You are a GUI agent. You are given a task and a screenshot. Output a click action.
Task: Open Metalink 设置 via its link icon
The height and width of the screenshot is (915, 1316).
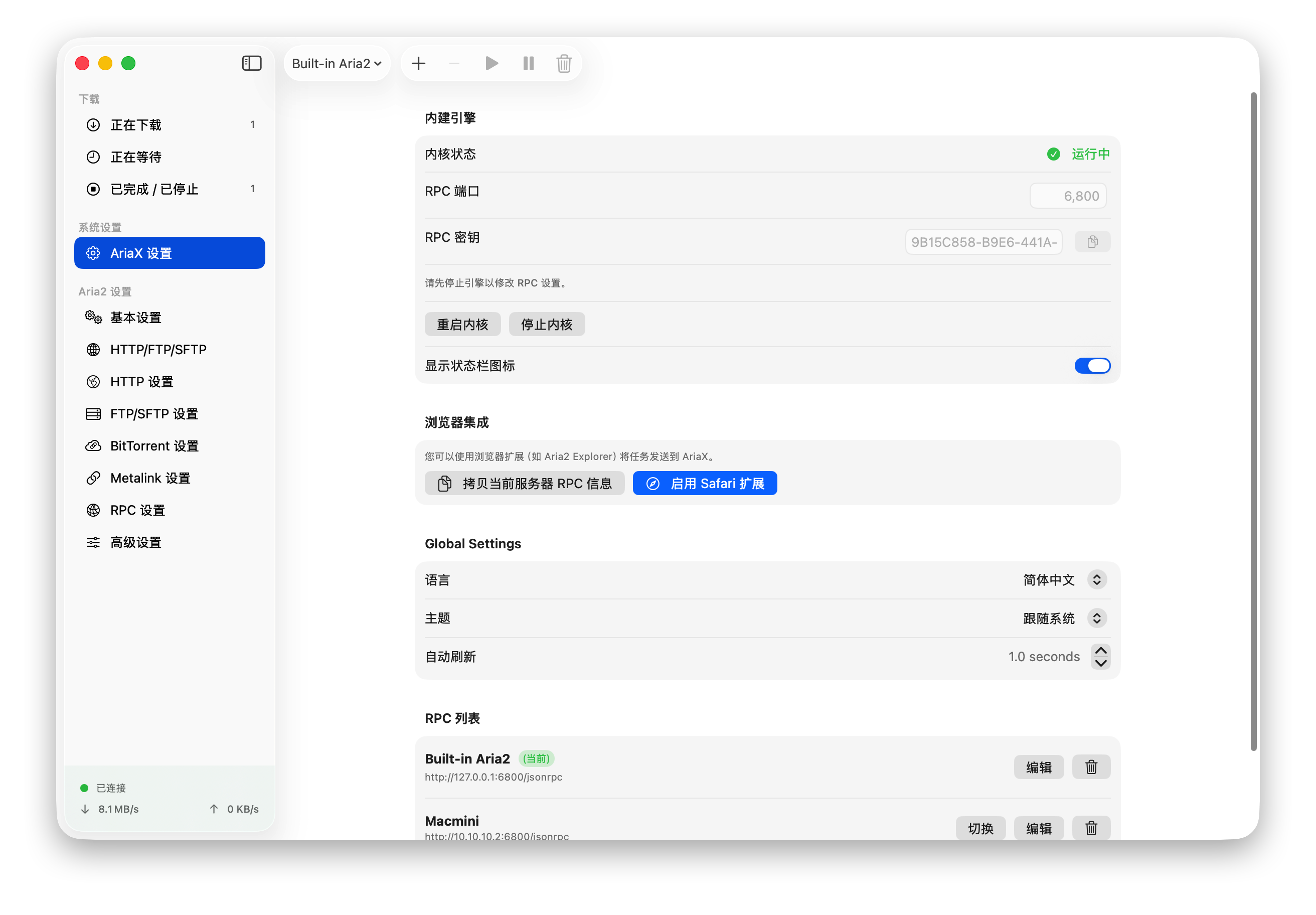click(93, 478)
